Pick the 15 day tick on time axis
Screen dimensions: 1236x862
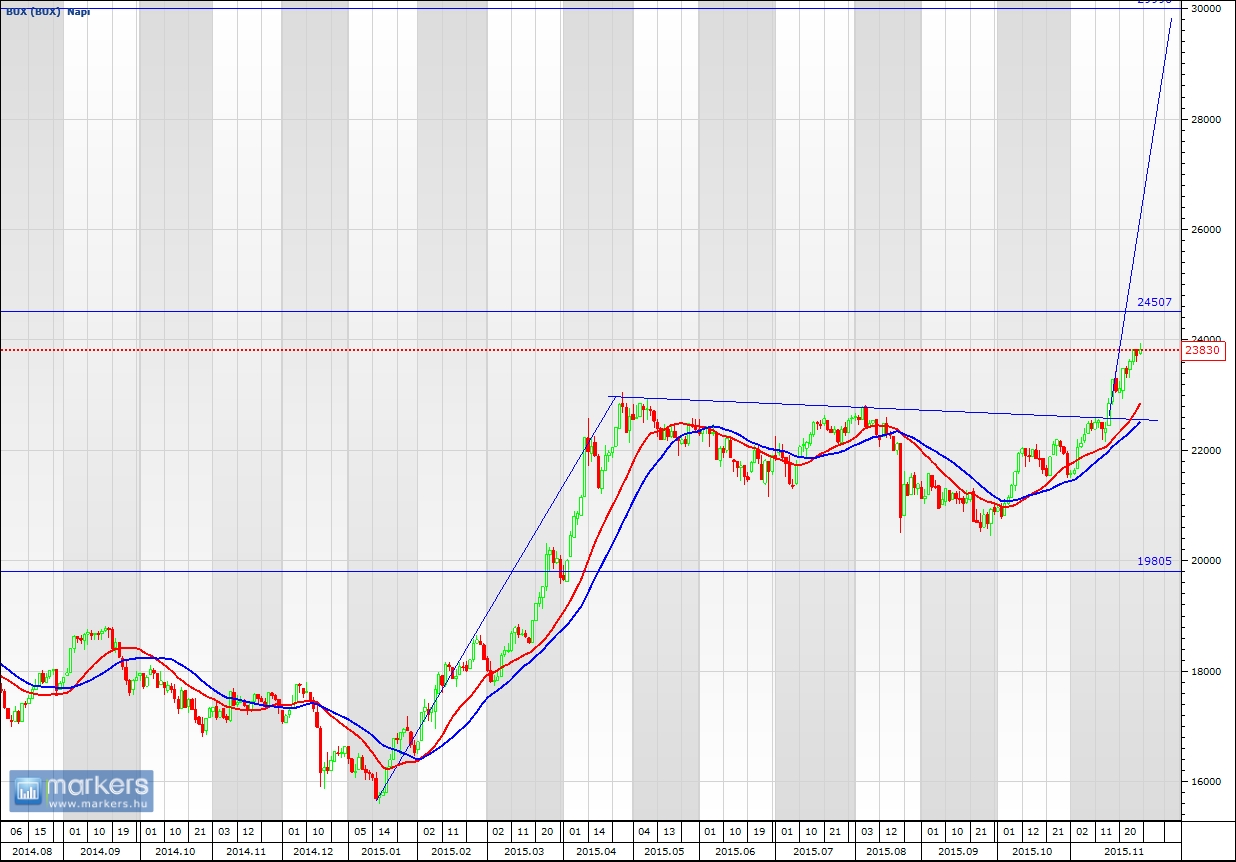pos(39,832)
